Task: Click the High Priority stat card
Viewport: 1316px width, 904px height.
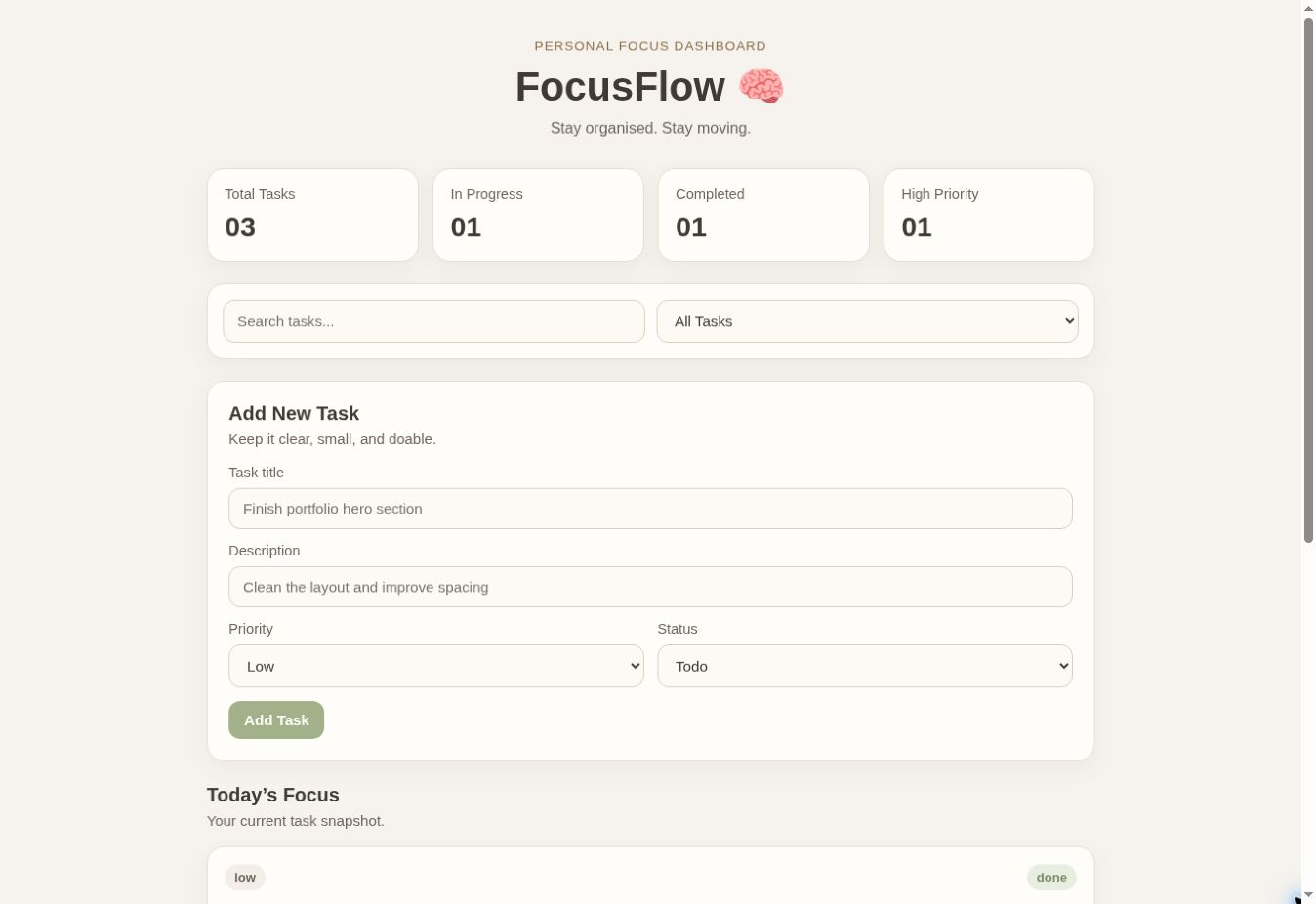Action: click(989, 215)
